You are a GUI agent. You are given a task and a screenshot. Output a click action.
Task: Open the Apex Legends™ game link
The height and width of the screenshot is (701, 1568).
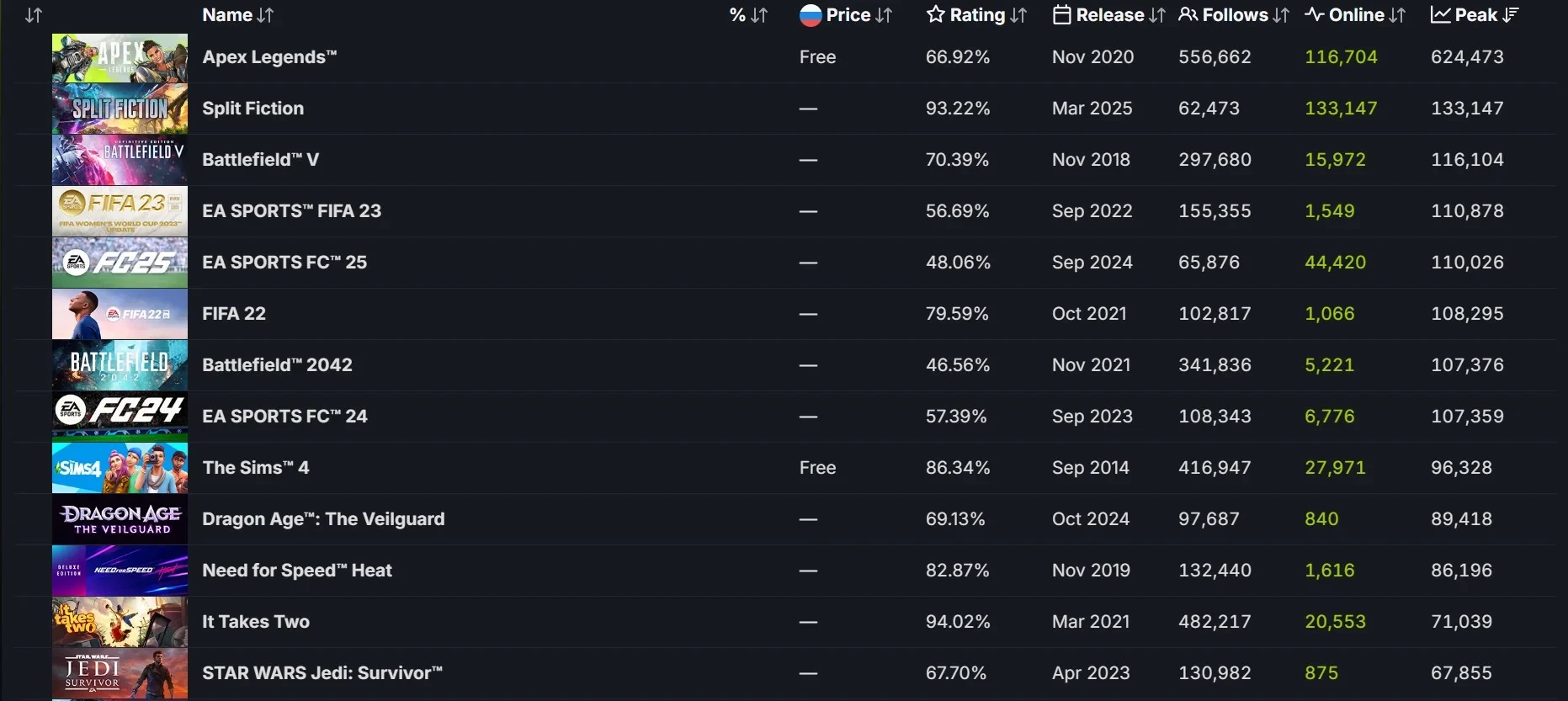269,57
